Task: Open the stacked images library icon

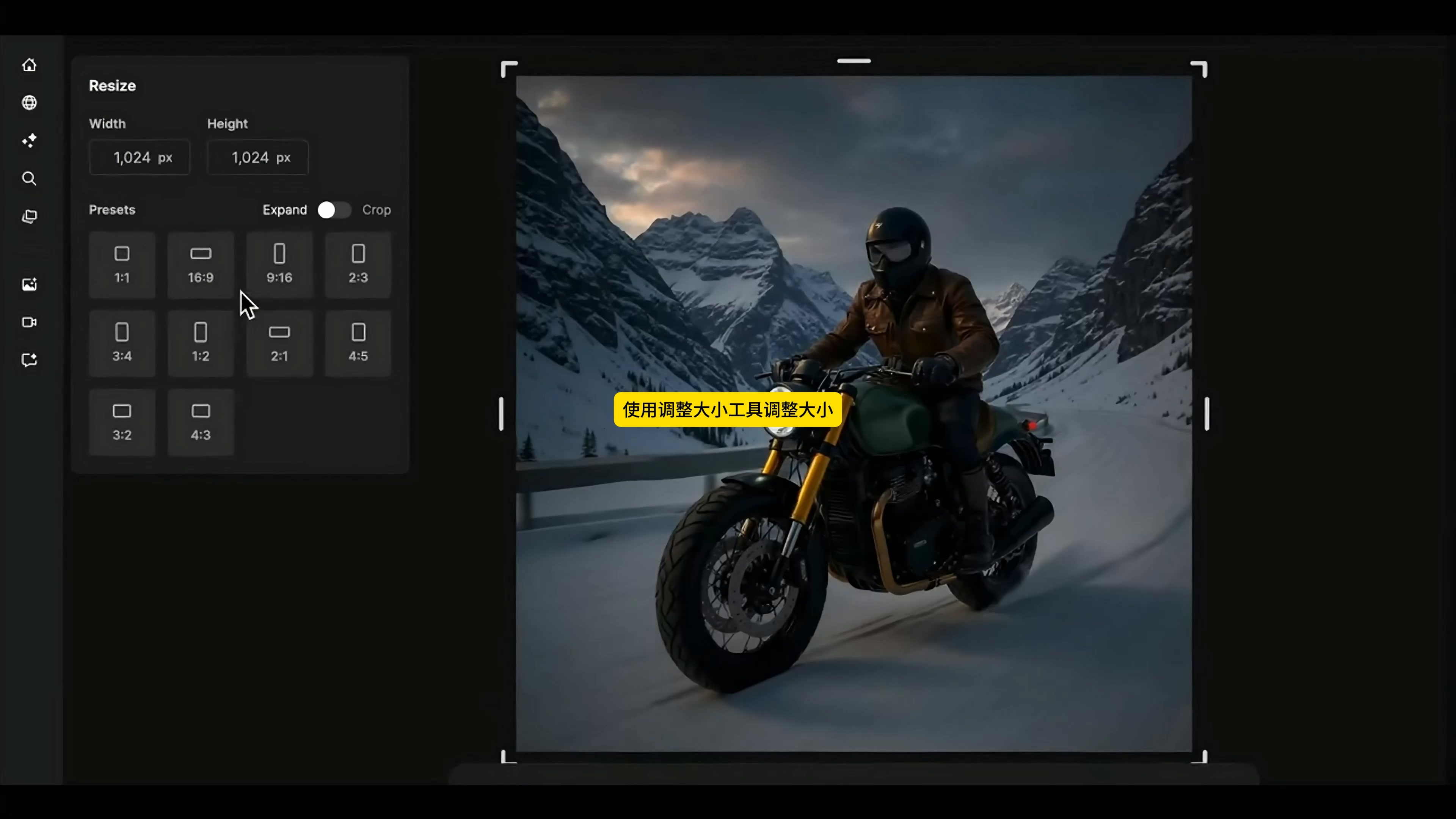Action: pos(30,217)
